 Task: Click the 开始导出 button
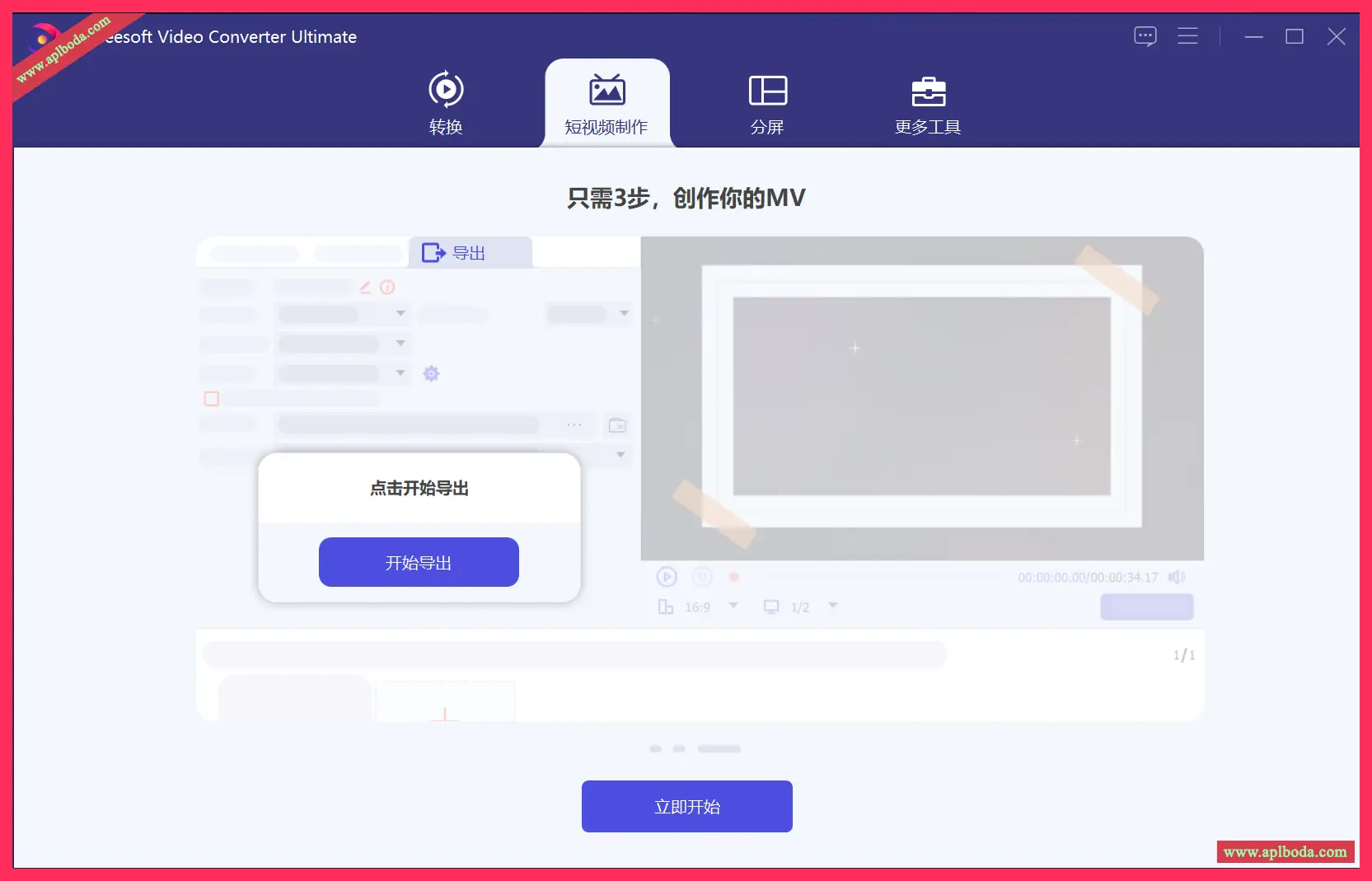(x=419, y=562)
